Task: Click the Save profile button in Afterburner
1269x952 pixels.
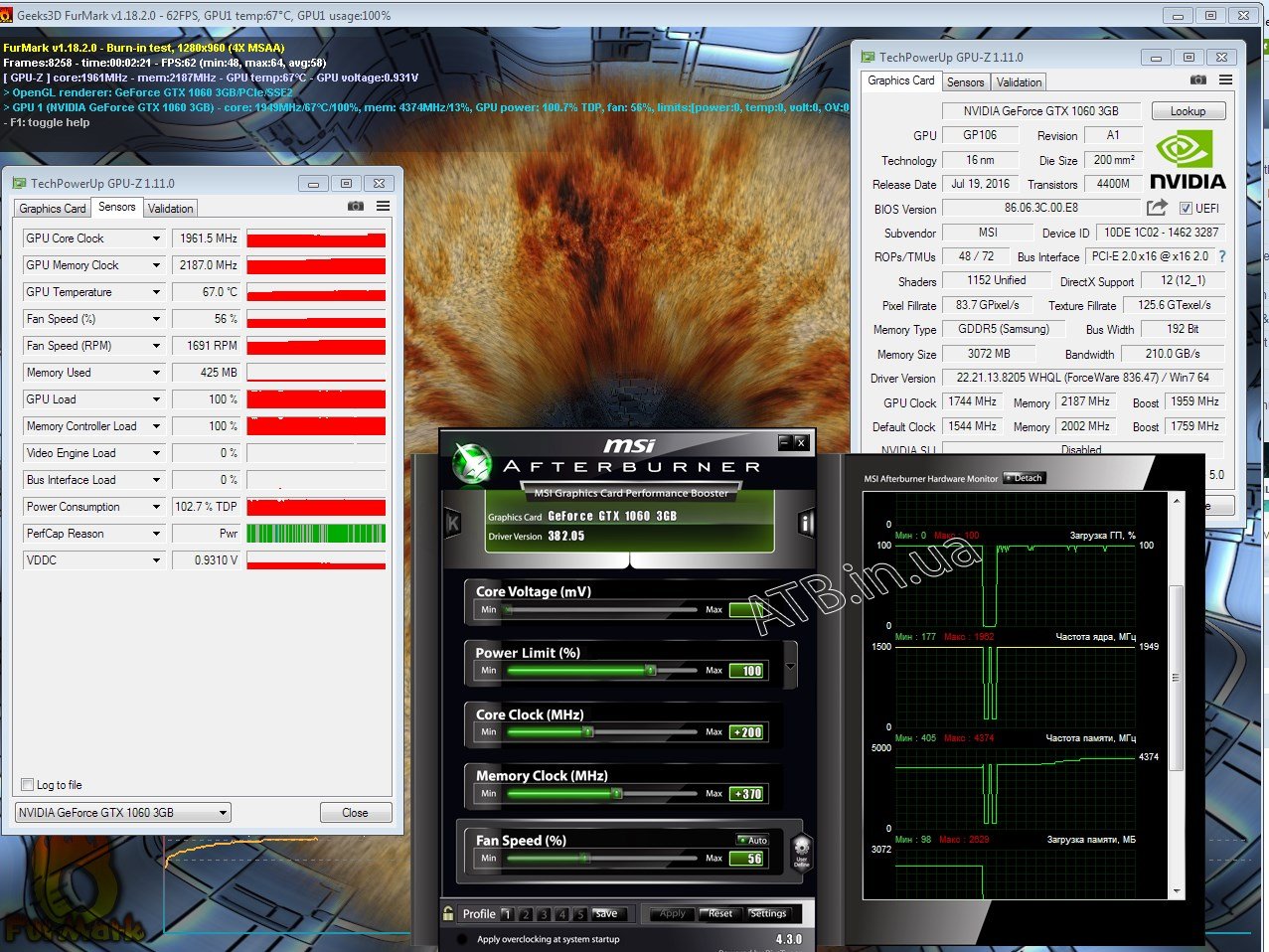Action: point(606,913)
